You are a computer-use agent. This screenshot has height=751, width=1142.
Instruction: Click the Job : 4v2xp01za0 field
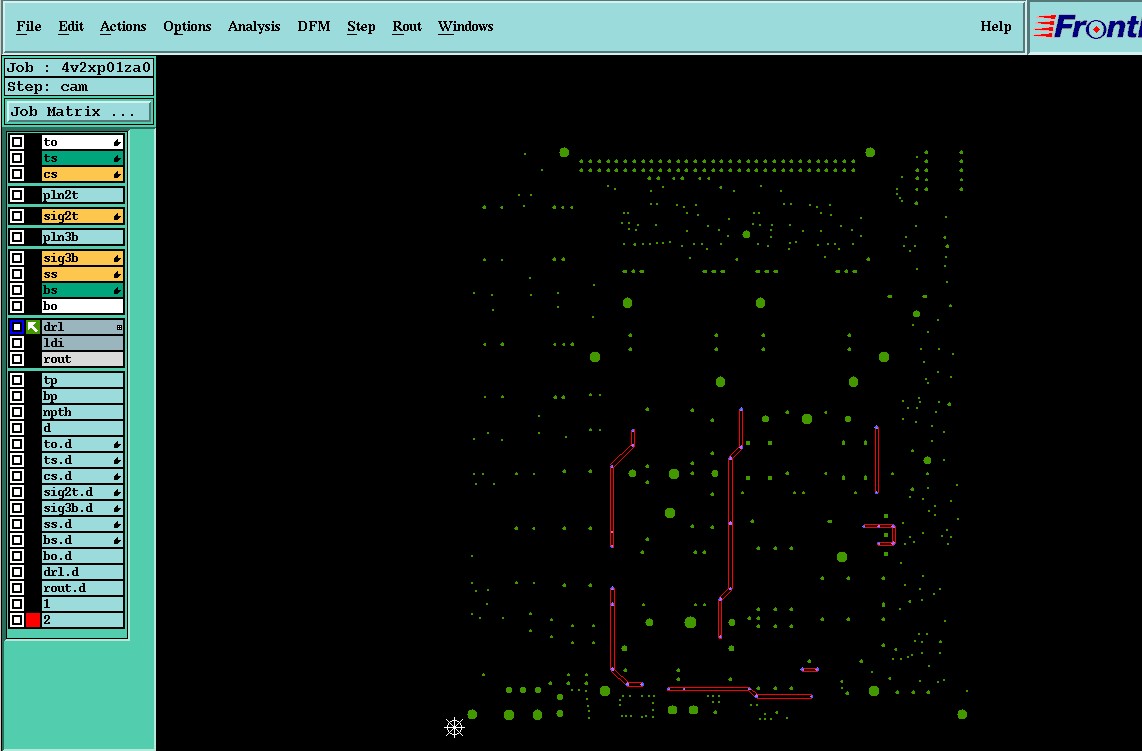[79, 67]
